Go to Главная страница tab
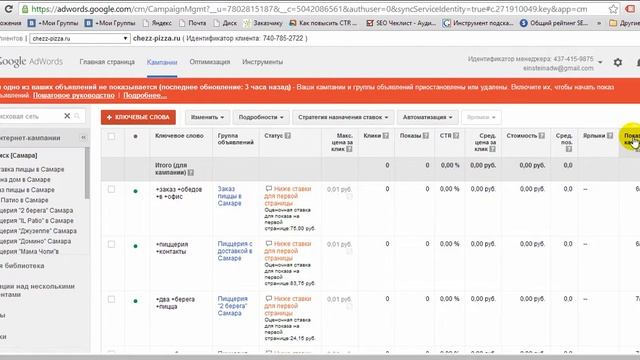This screenshot has height=360, width=640. pyautogui.click(x=107, y=62)
